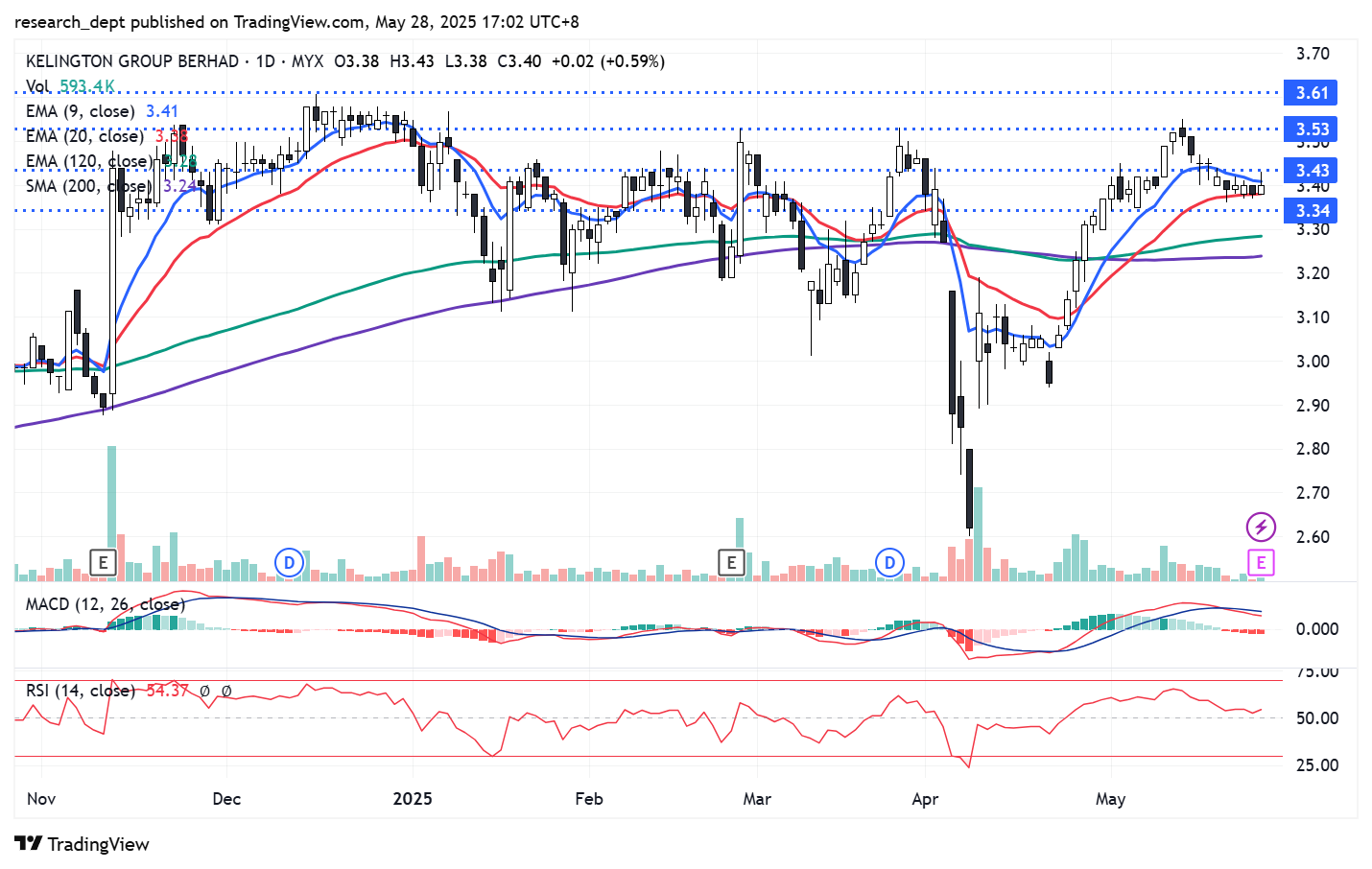The image size is (1372, 869).
Task: Click the 2025 label on time axis
Action: pos(413,799)
